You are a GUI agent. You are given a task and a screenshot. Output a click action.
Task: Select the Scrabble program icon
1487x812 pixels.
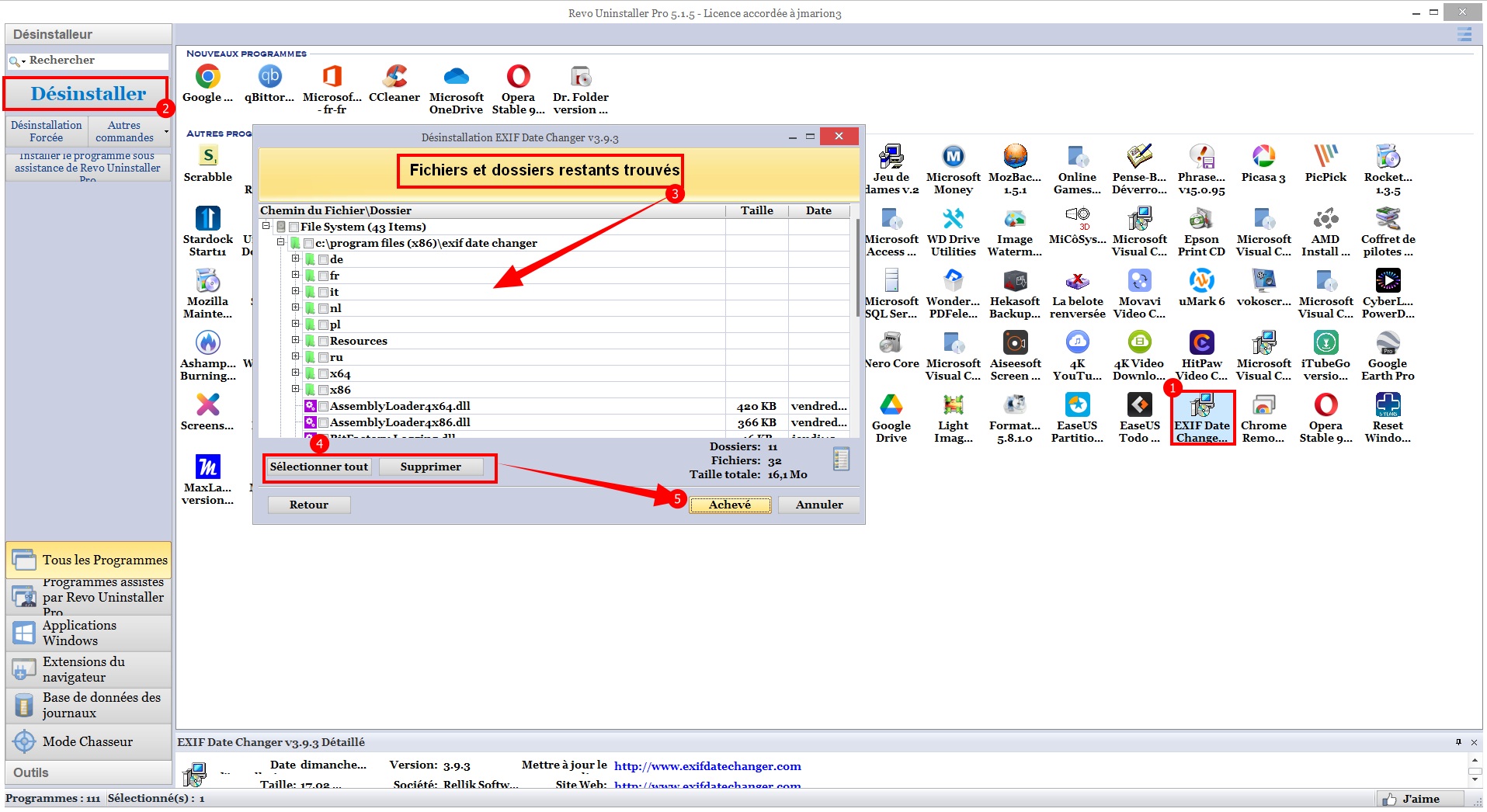pyautogui.click(x=207, y=156)
